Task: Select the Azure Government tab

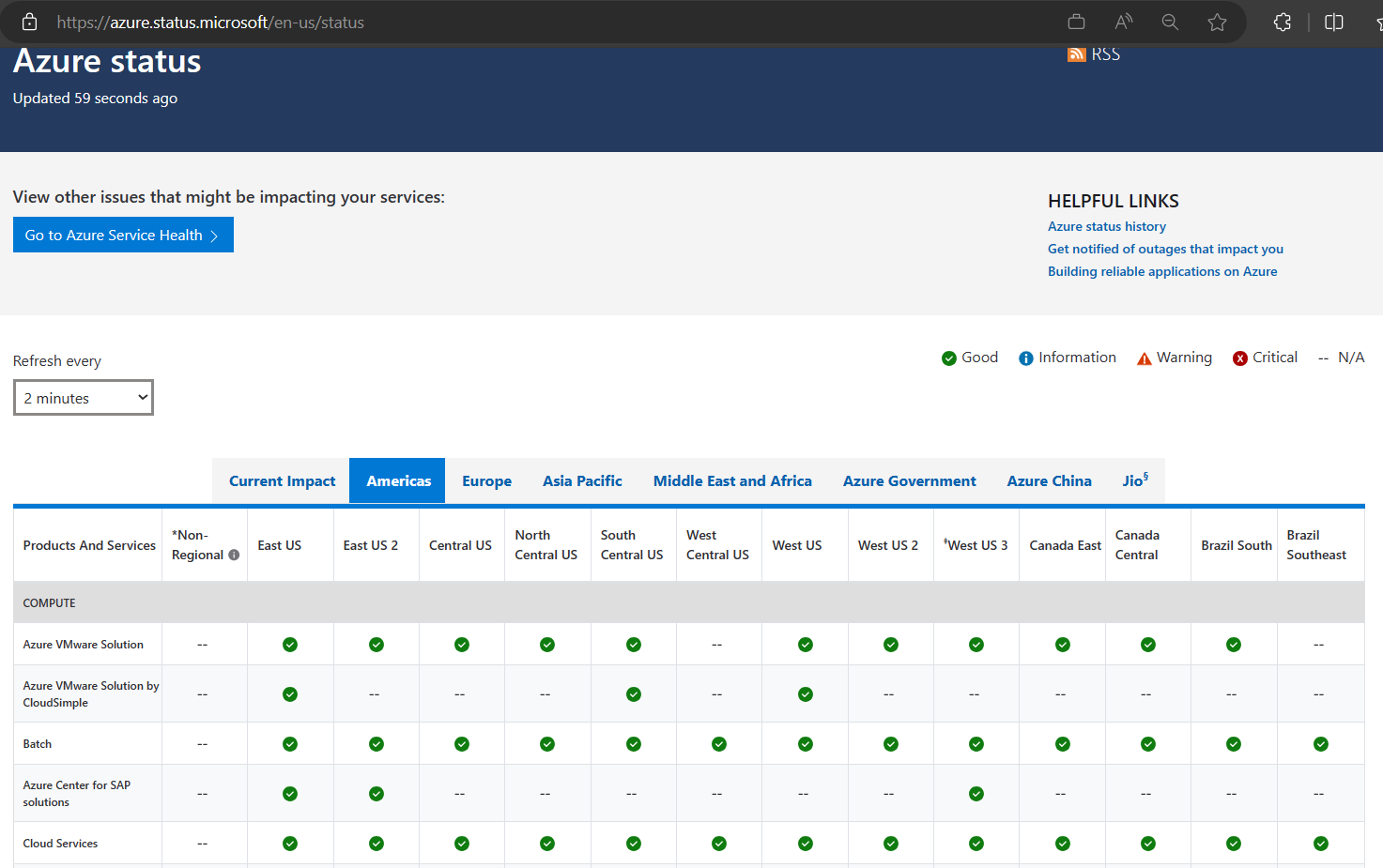Action: click(909, 481)
